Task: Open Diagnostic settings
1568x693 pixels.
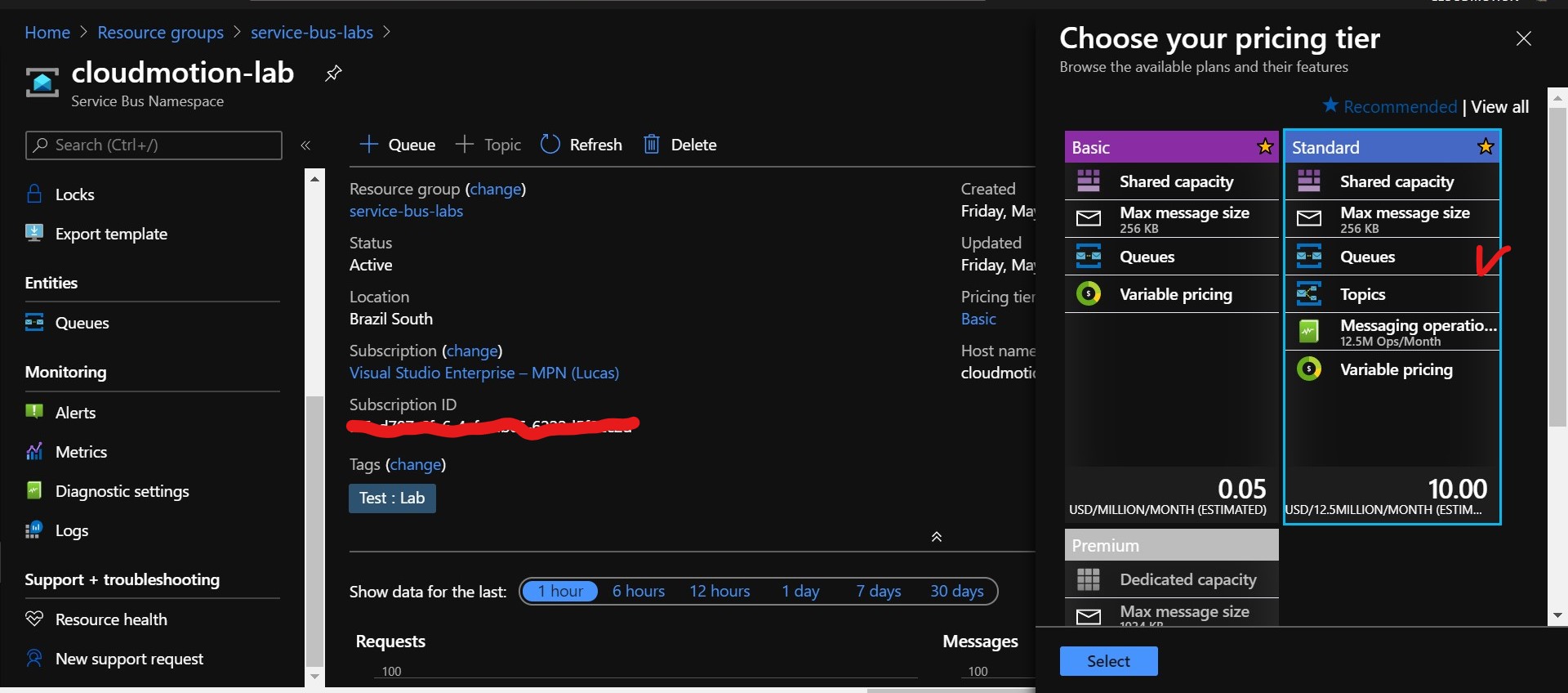Action: pyautogui.click(x=122, y=491)
